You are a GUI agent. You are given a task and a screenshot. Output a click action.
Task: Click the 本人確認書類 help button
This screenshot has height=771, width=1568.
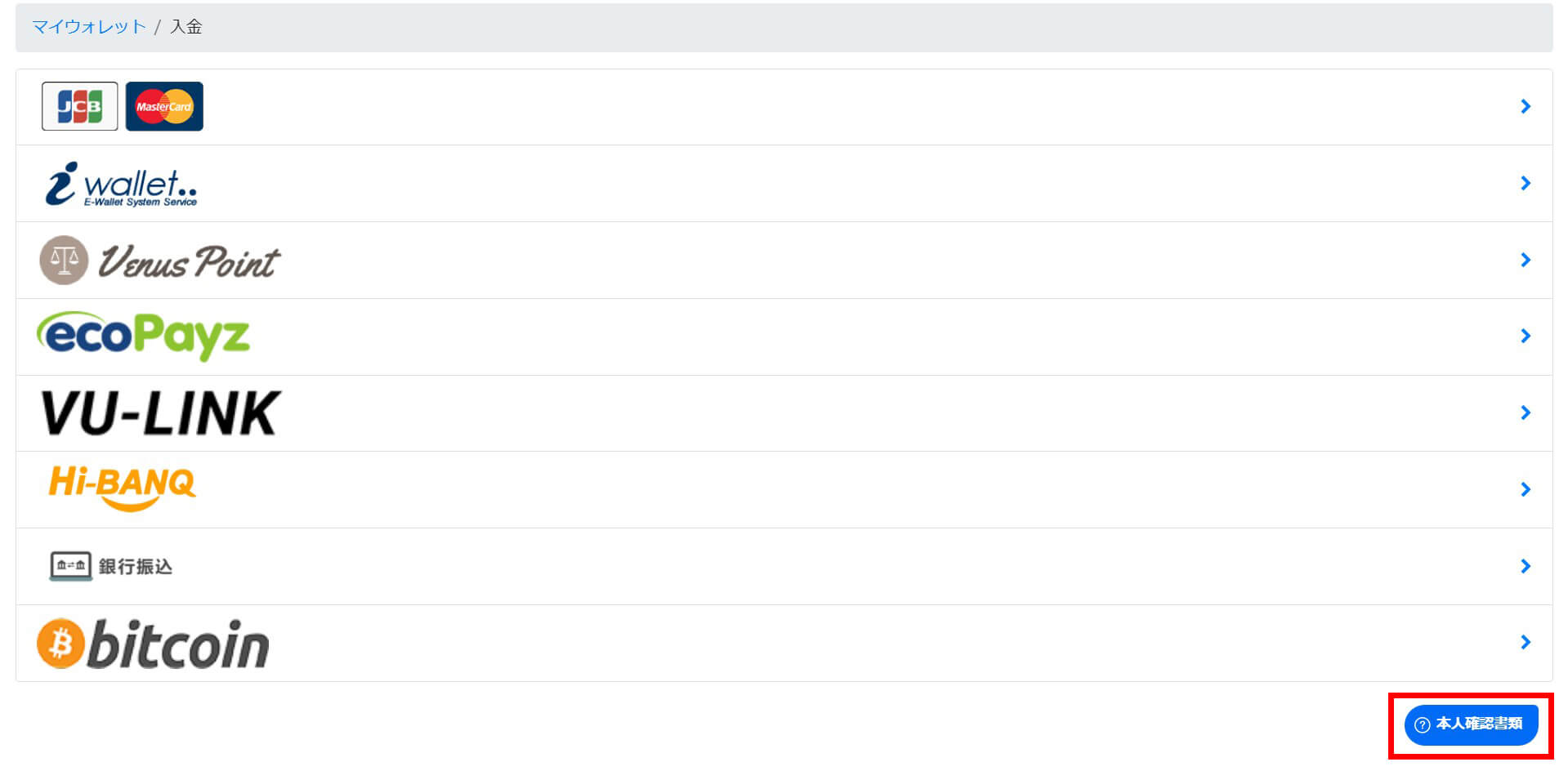pyautogui.click(x=1471, y=724)
